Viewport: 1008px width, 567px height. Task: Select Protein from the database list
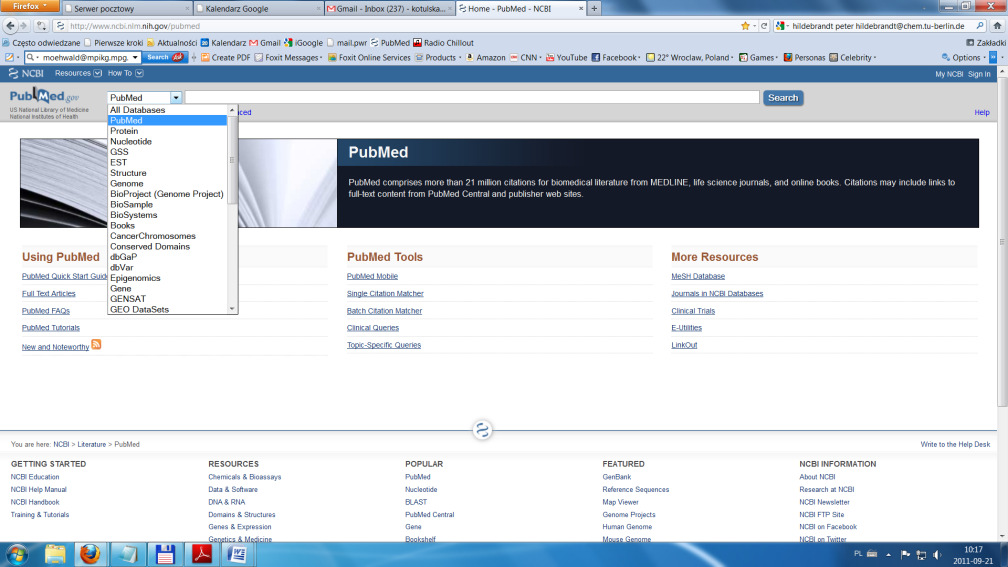coord(168,131)
